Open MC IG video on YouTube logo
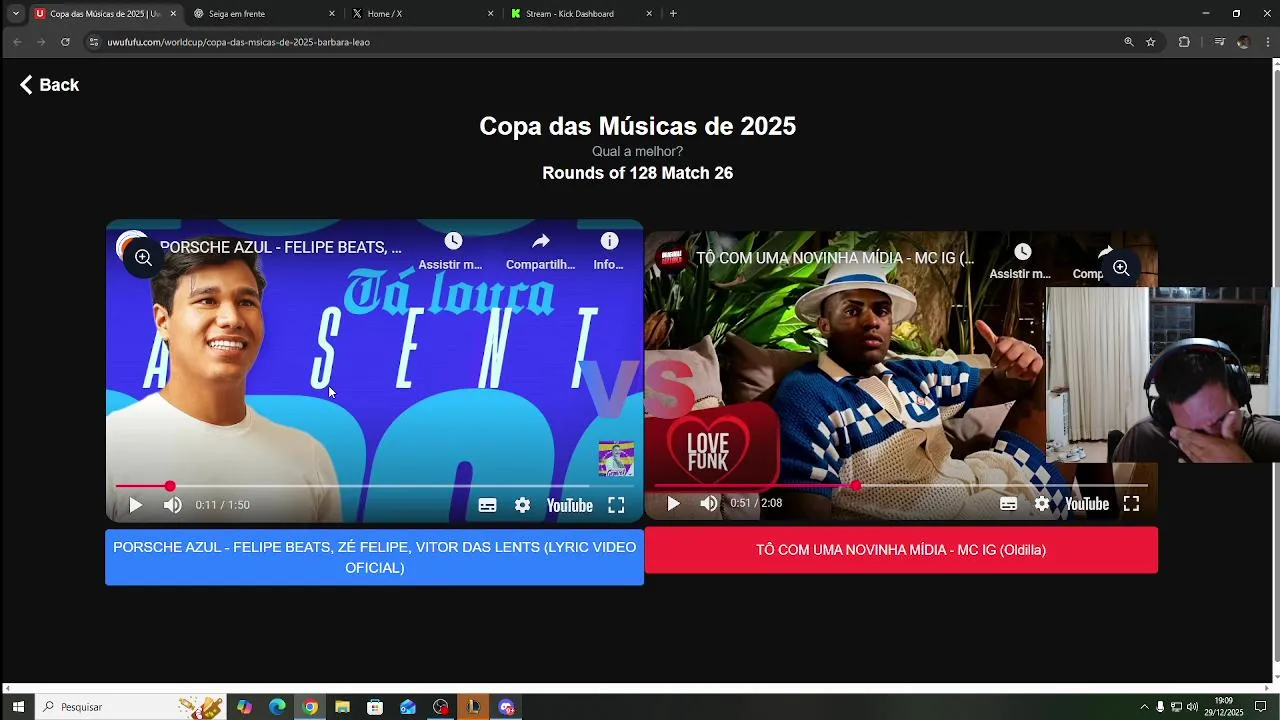This screenshot has height=720, width=1280. click(1086, 503)
